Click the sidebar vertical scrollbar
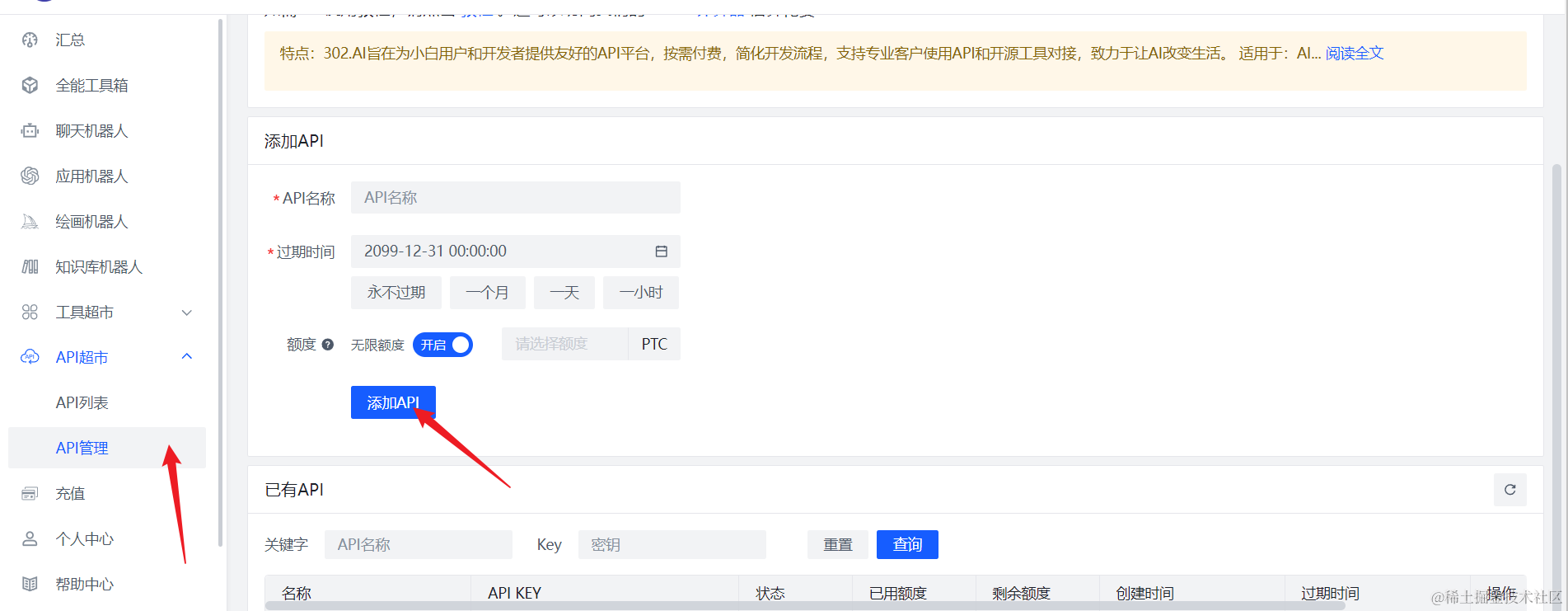 pos(220,282)
